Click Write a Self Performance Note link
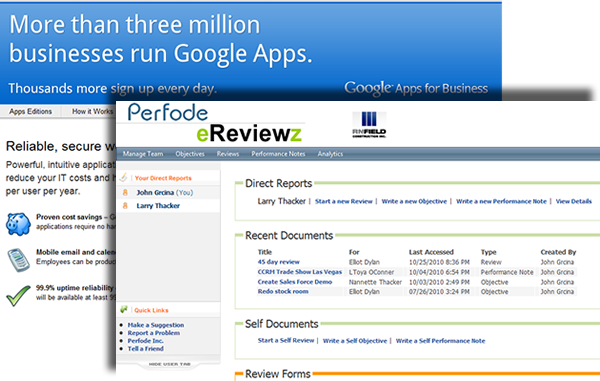The width and height of the screenshot is (600, 381). tap(440, 341)
